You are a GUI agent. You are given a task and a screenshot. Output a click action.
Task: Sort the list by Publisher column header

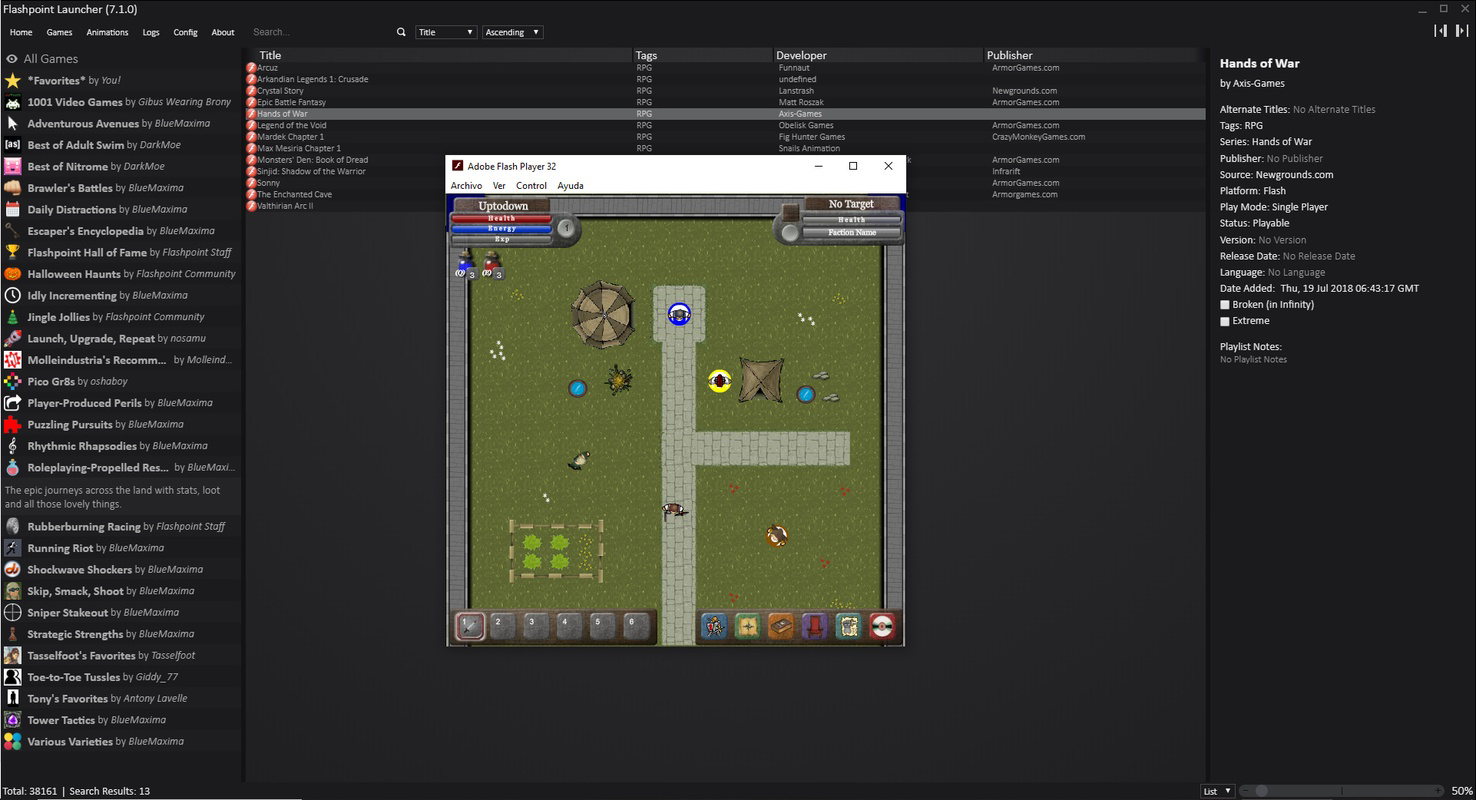click(1095, 55)
